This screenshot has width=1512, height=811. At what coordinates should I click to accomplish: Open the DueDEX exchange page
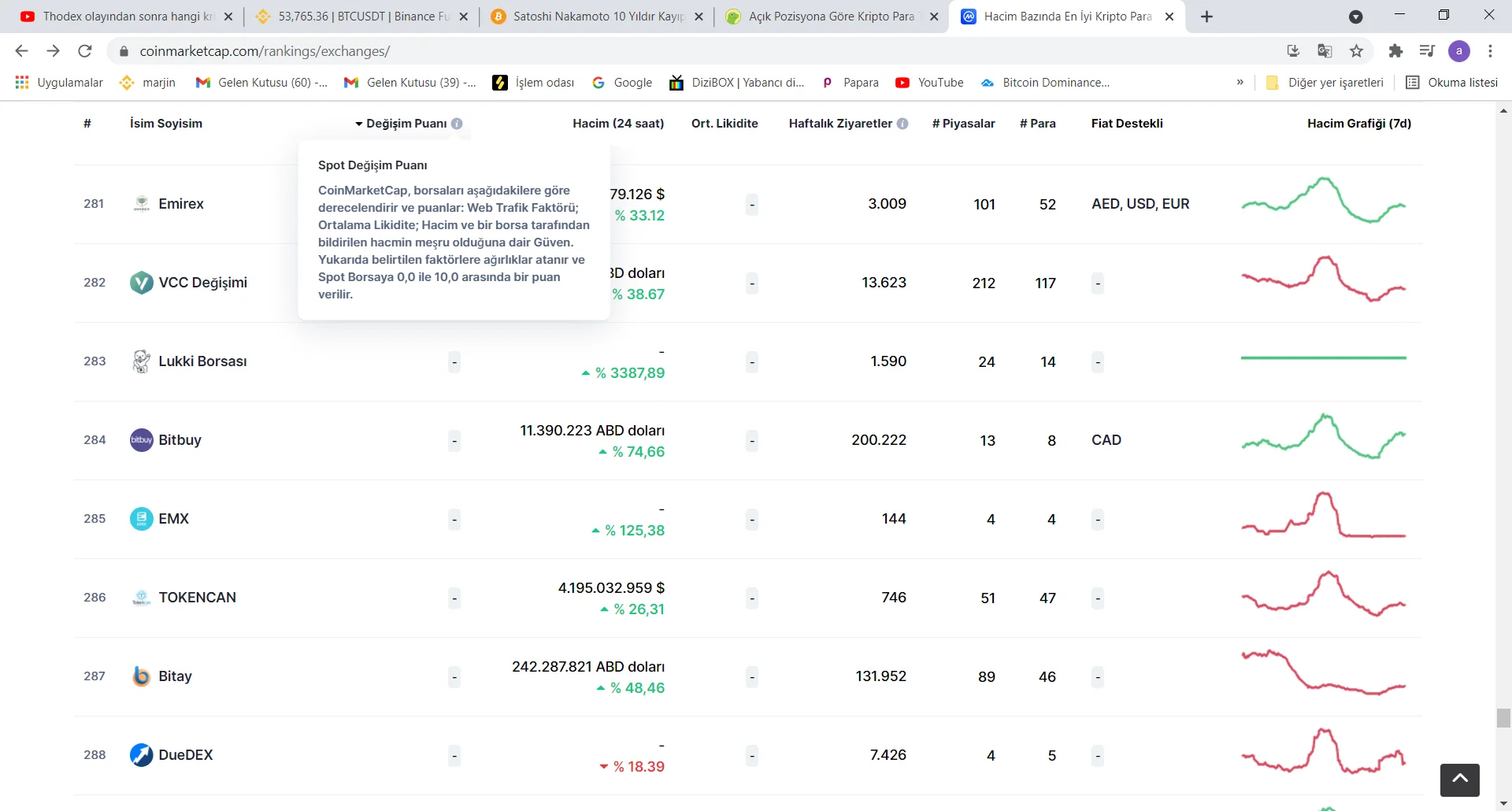pyautogui.click(x=186, y=755)
